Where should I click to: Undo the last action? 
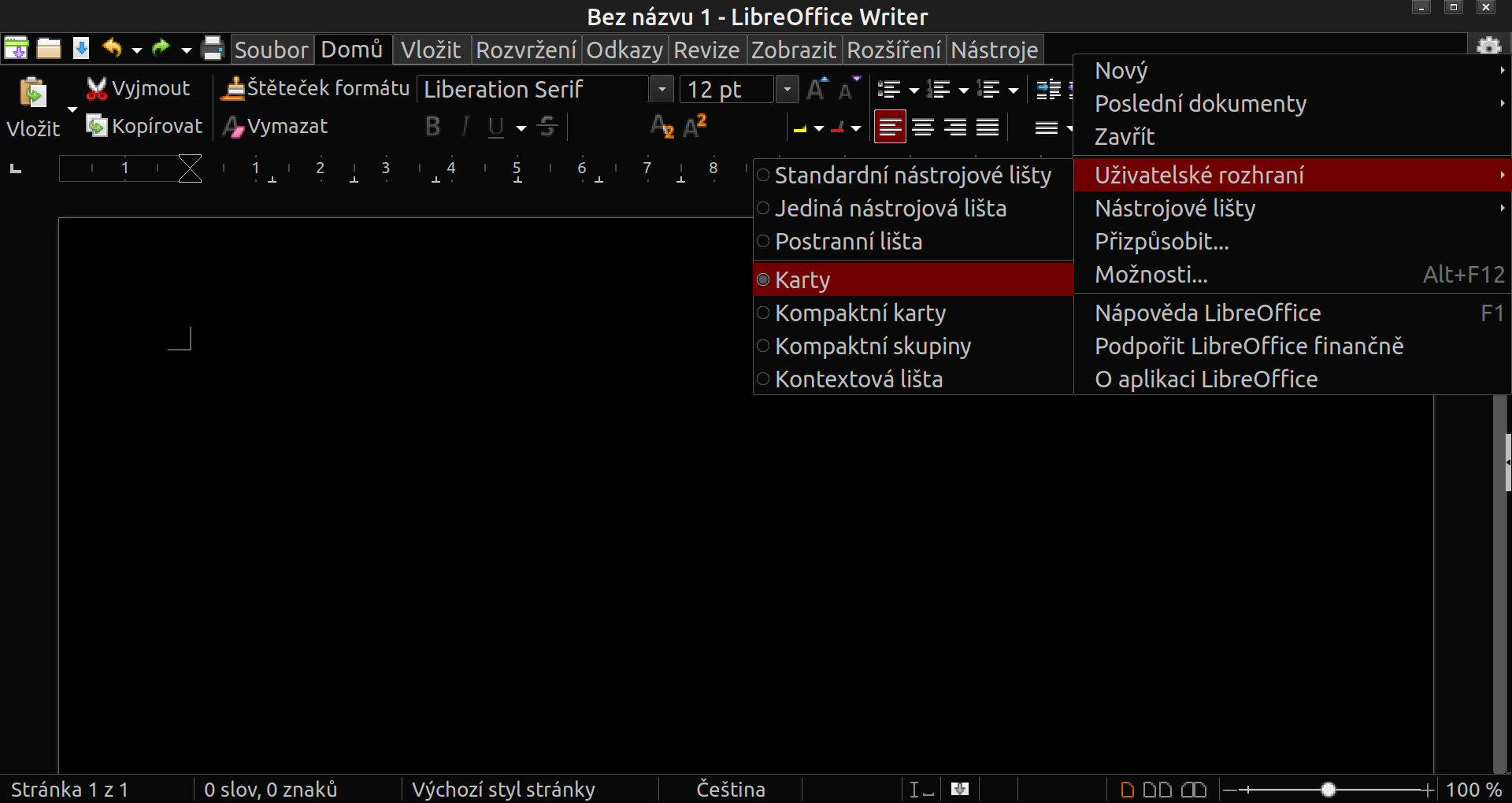pos(113,49)
